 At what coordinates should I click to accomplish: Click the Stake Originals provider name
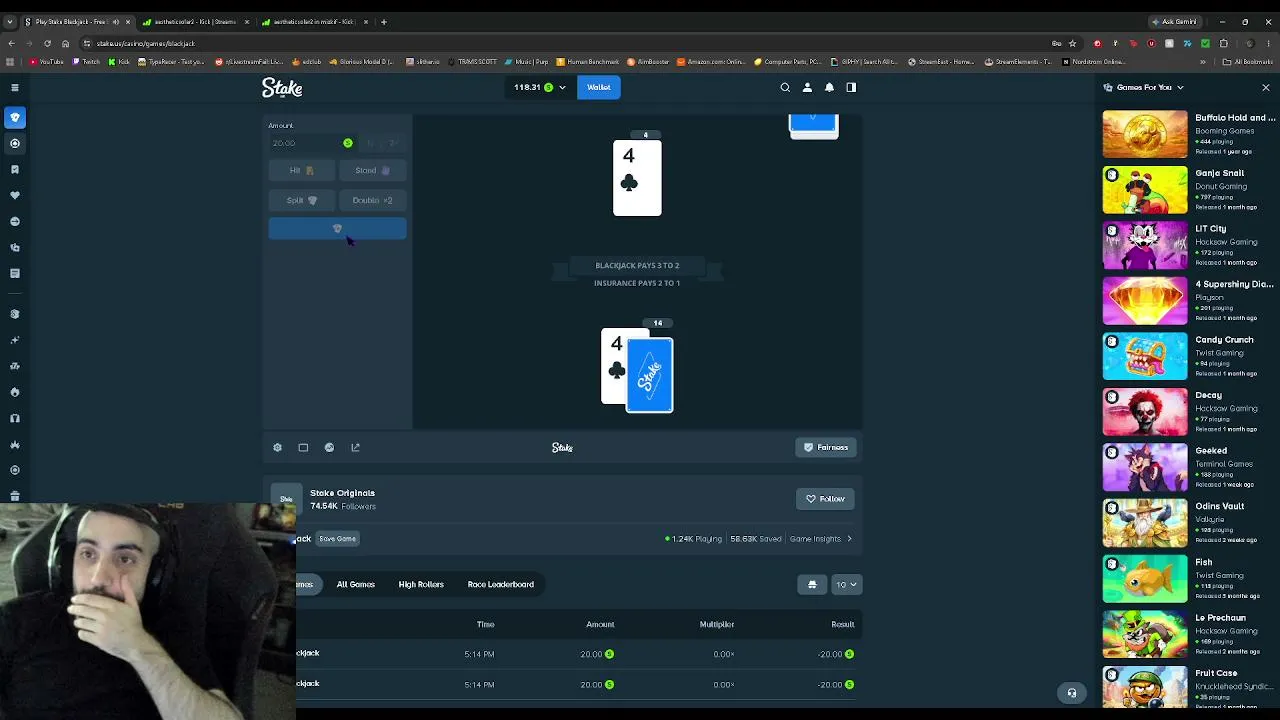click(342, 493)
